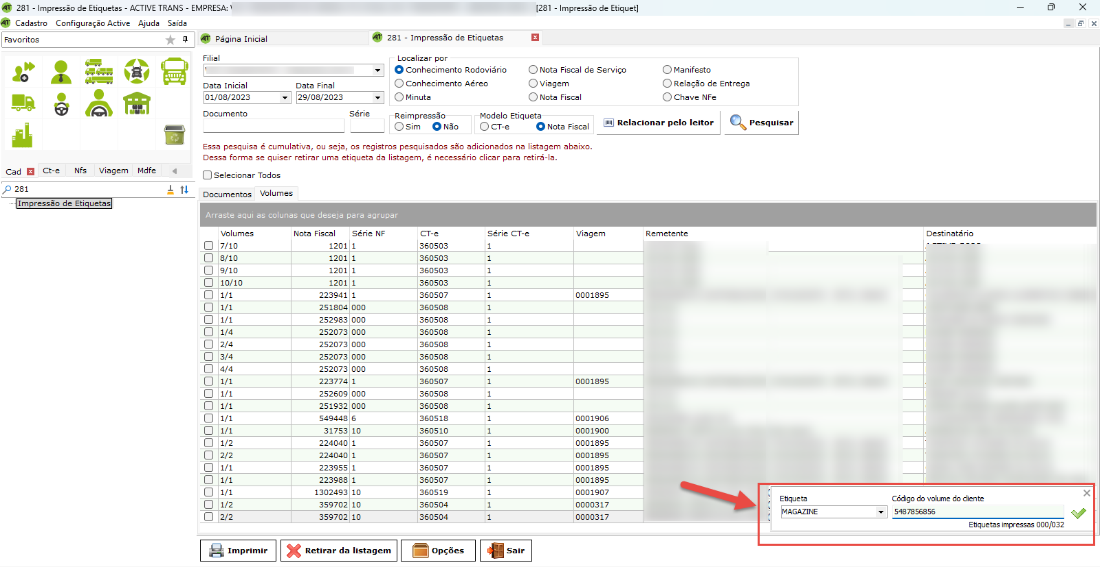This screenshot has width=1100, height=567.
Task: Click the star icon in Favoritos bar
Action: [x=170, y=40]
